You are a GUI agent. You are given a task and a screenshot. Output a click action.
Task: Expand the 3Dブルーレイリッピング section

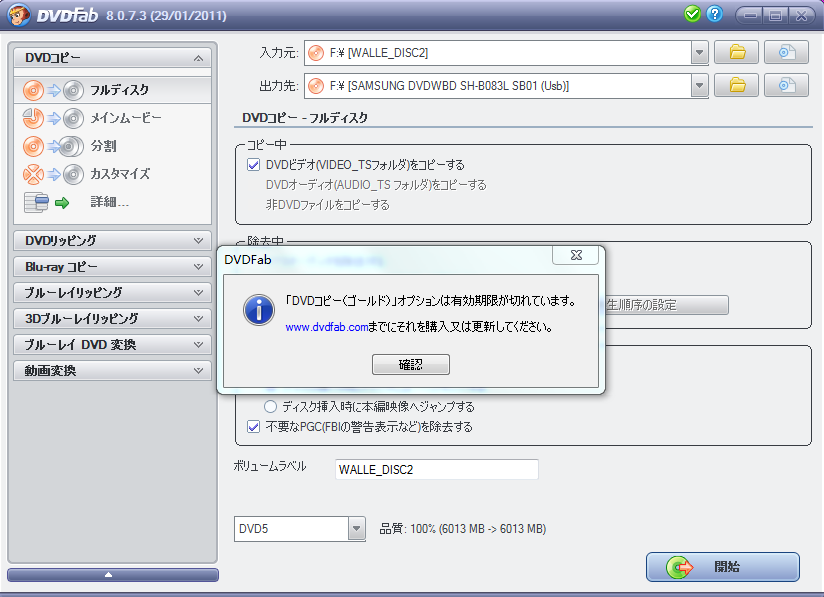pos(112,318)
